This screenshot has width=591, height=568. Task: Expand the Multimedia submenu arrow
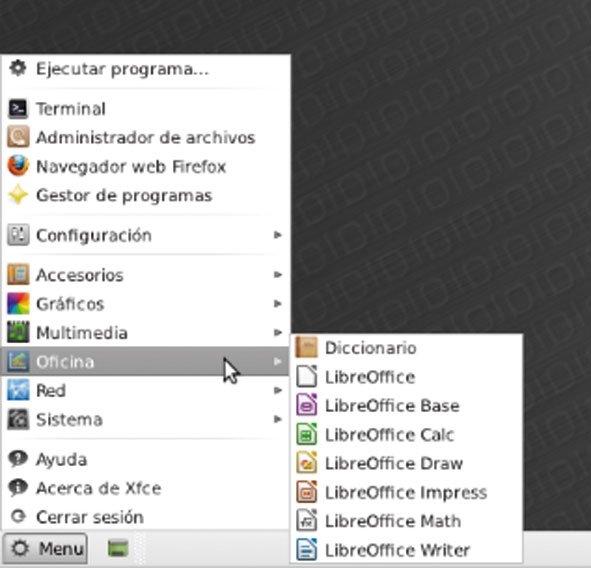278,332
